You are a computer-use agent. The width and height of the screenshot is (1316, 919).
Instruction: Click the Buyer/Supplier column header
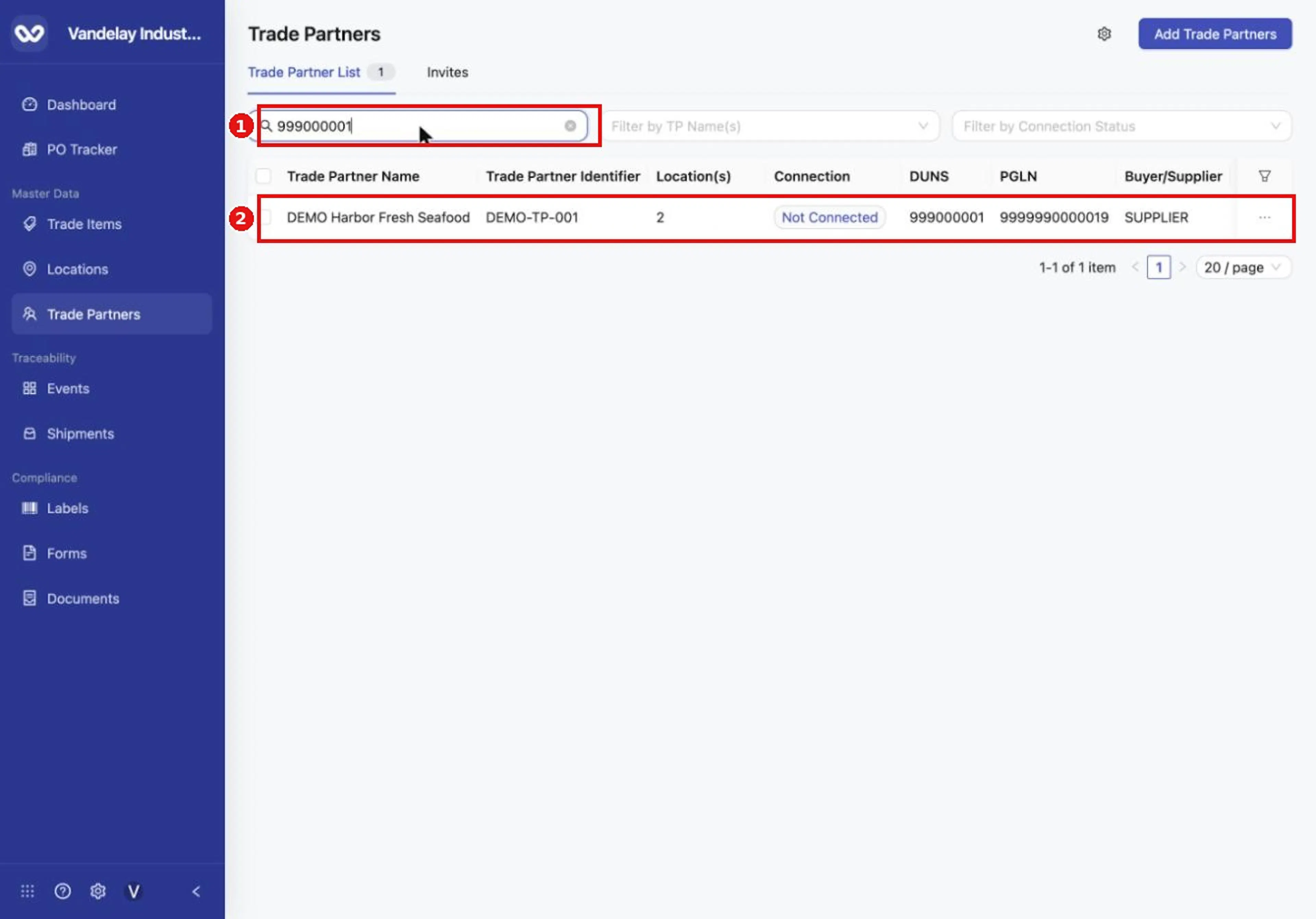[1173, 176]
